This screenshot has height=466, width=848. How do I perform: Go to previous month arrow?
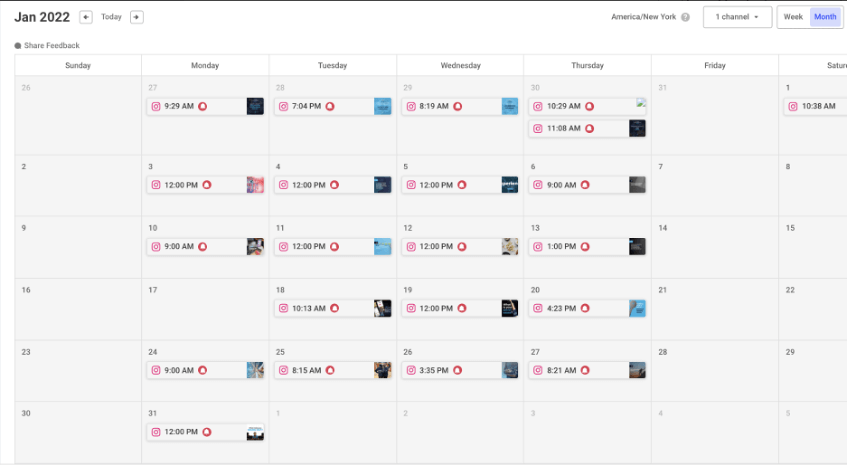(85, 17)
